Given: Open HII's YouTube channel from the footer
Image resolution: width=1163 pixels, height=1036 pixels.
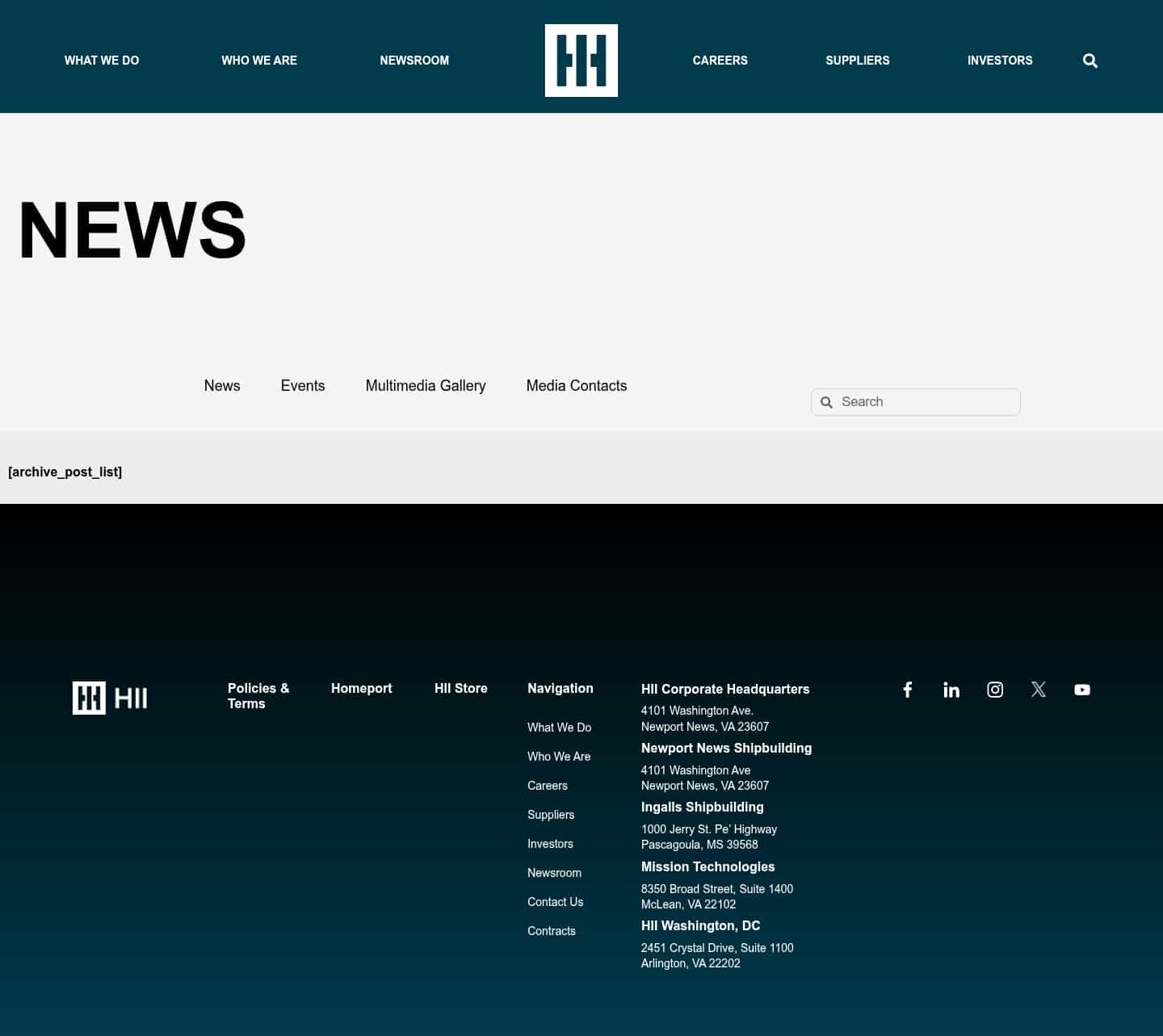Looking at the screenshot, I should click(1082, 690).
